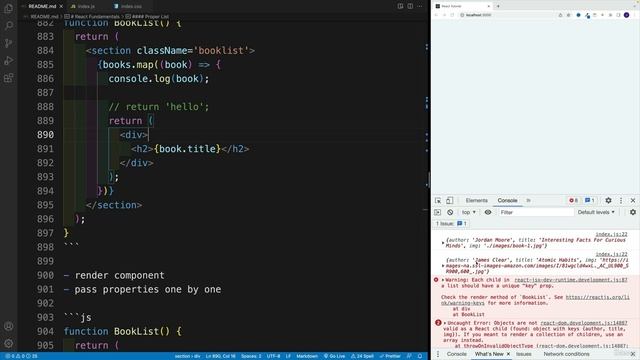Screen dimensions: 640x360
Task: Open new browser tab with plus
Action: pos(498,6)
